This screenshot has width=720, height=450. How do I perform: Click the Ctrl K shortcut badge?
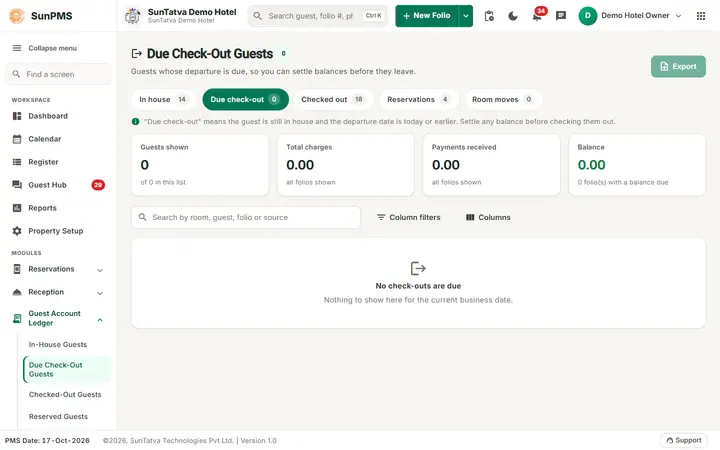pos(373,16)
